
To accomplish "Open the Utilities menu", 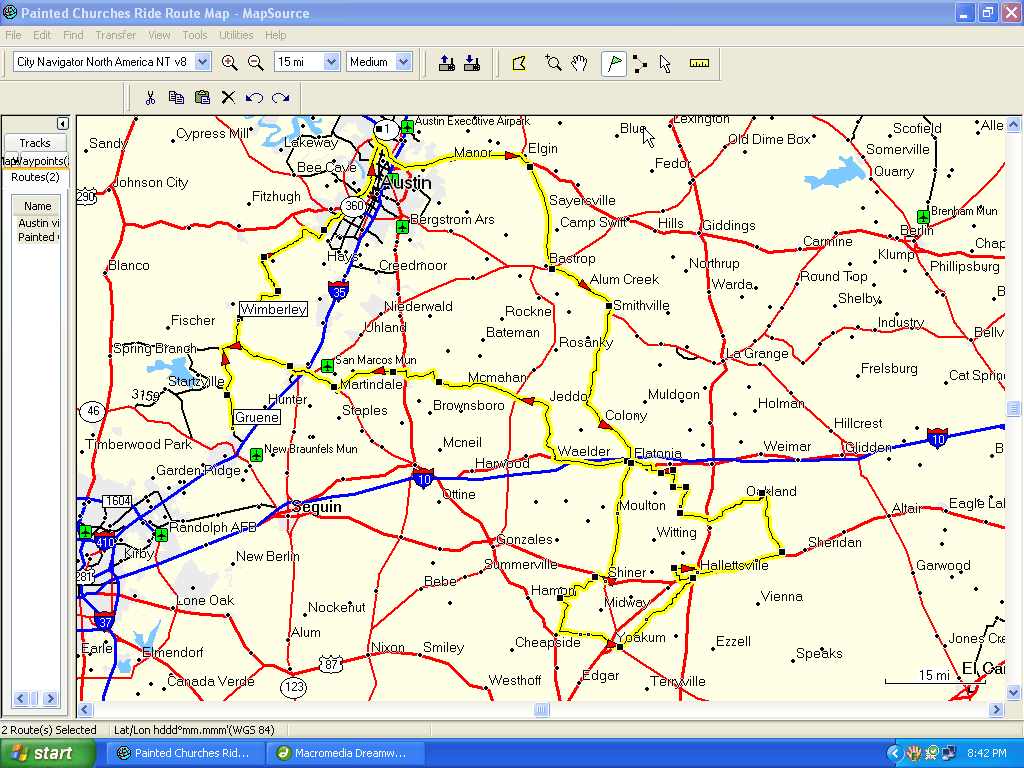I will (236, 35).
